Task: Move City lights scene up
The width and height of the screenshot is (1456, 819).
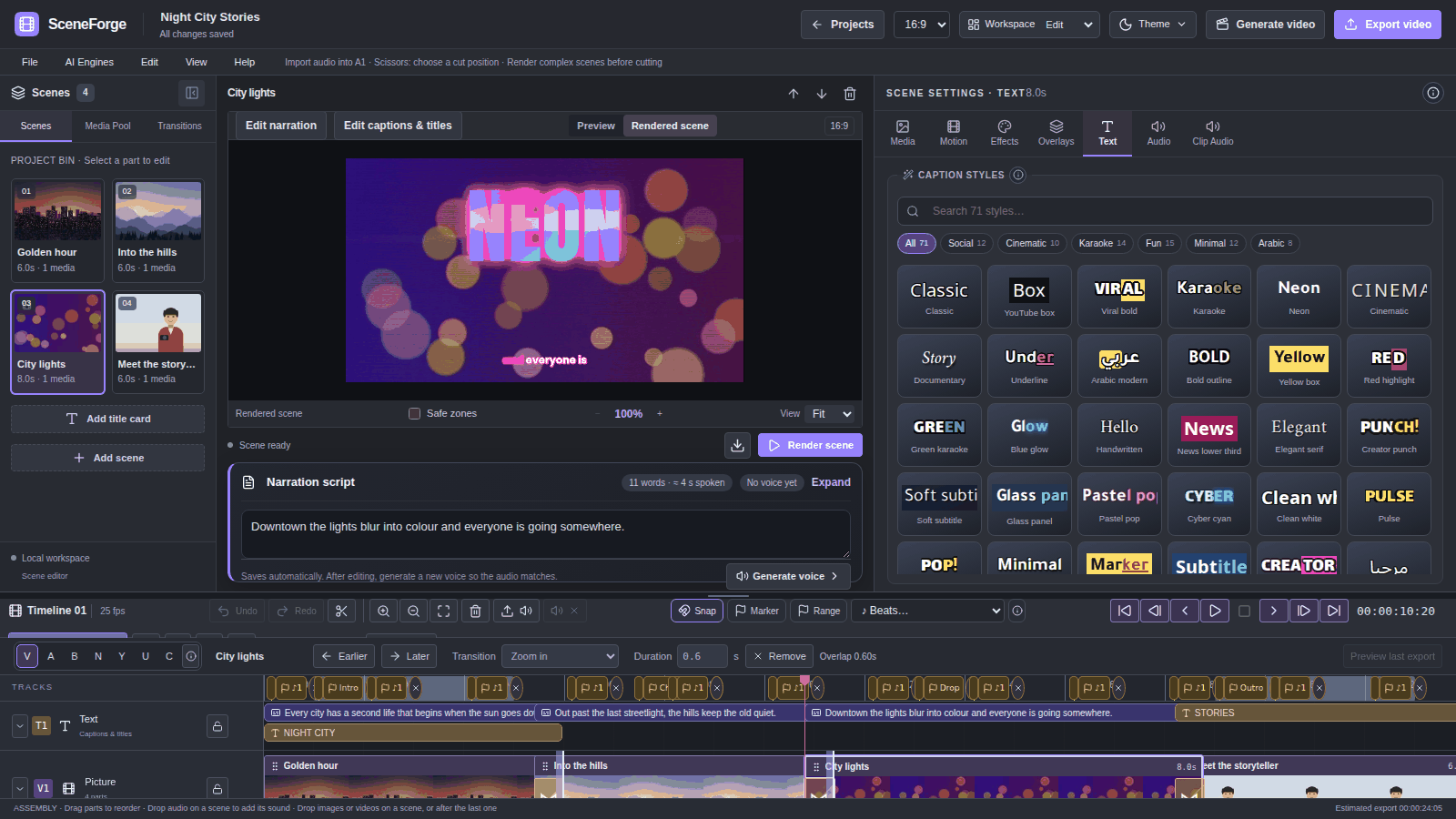Action: coord(794,94)
